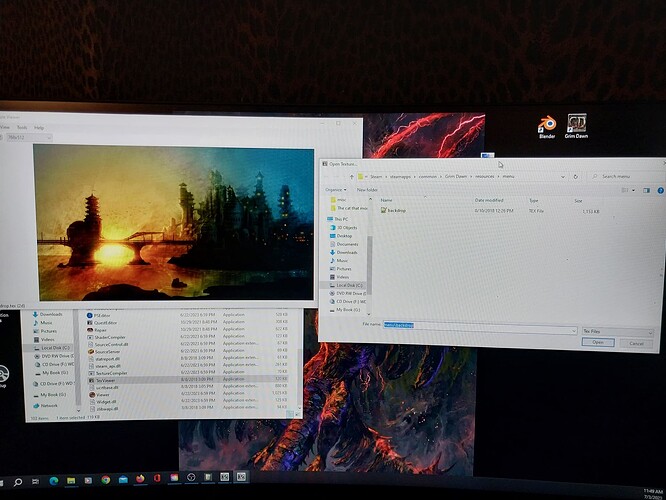The width and height of the screenshot is (666, 500).
Task: Open the Grim Dawn desktop shortcut
Action: click(576, 126)
